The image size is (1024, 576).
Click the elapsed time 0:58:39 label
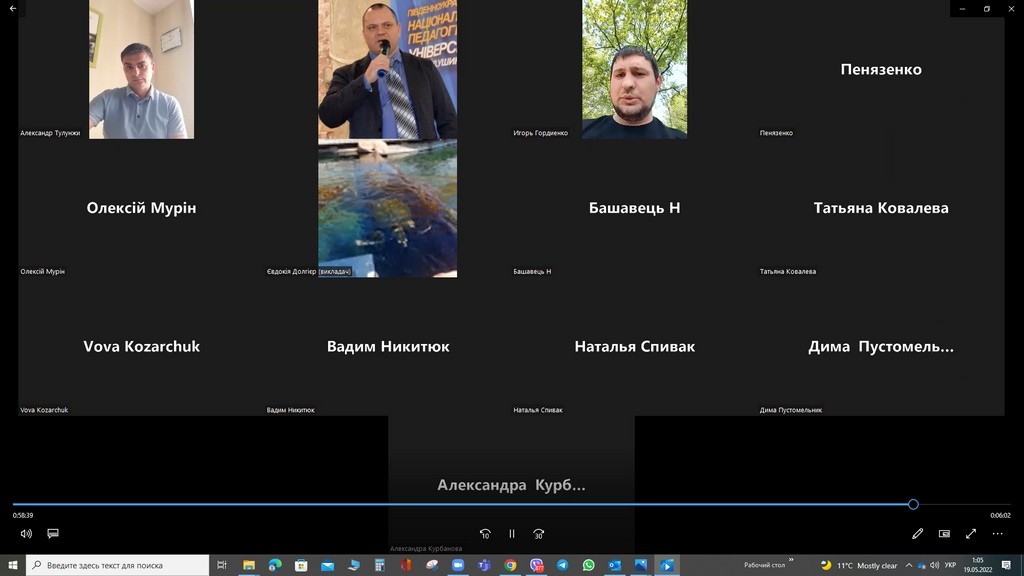(x=23, y=515)
